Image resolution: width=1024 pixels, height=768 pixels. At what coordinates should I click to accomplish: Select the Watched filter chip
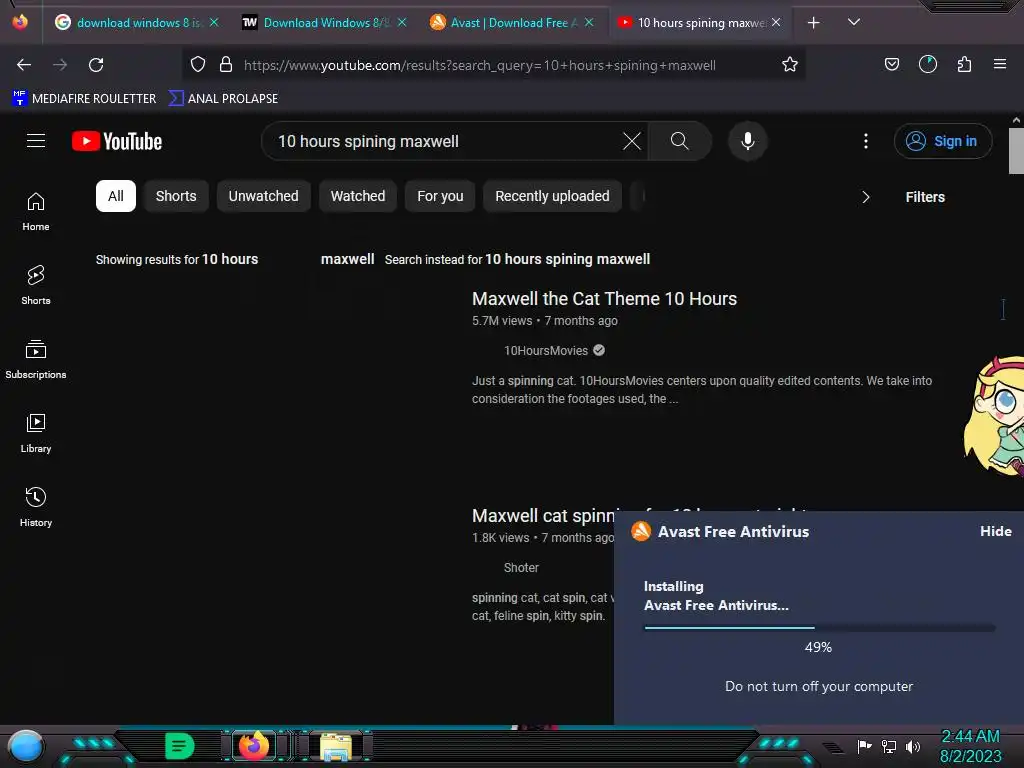point(358,196)
